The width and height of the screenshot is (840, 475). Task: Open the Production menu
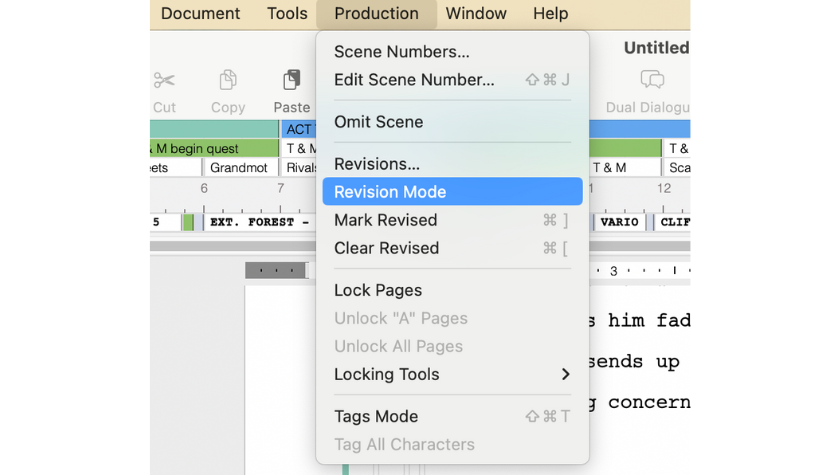click(376, 14)
